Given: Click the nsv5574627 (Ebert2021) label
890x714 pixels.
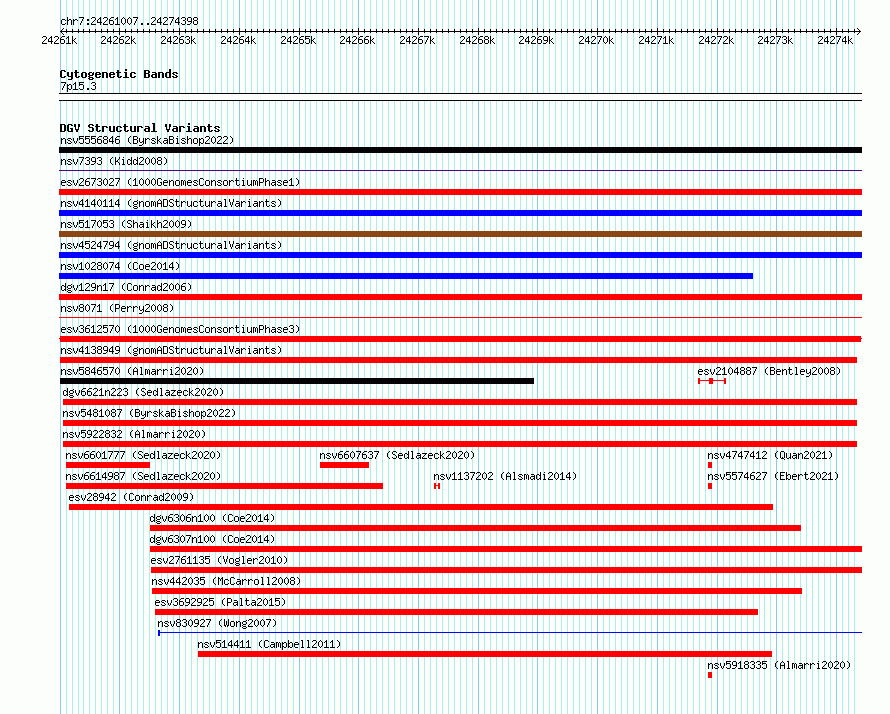Looking at the screenshot, I should click(773, 476).
